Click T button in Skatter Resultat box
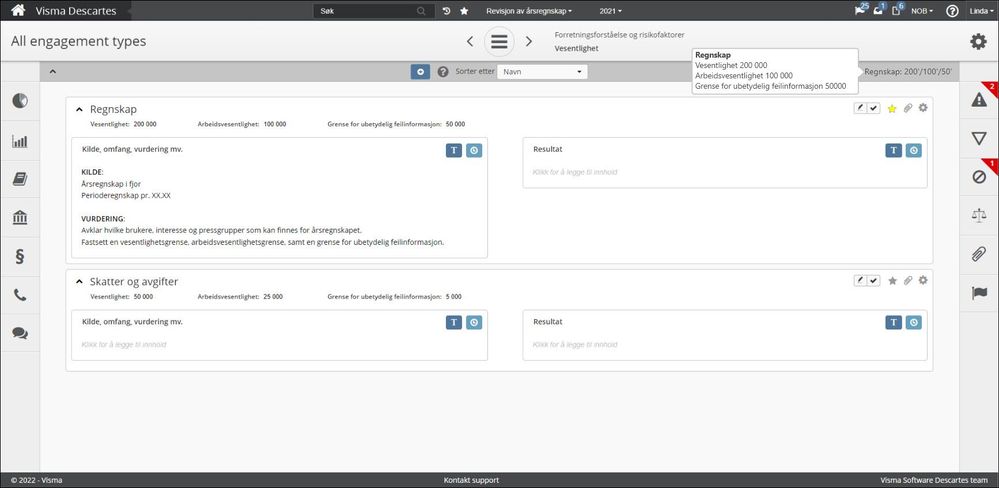Screen dimensions: 999x488 893,322
